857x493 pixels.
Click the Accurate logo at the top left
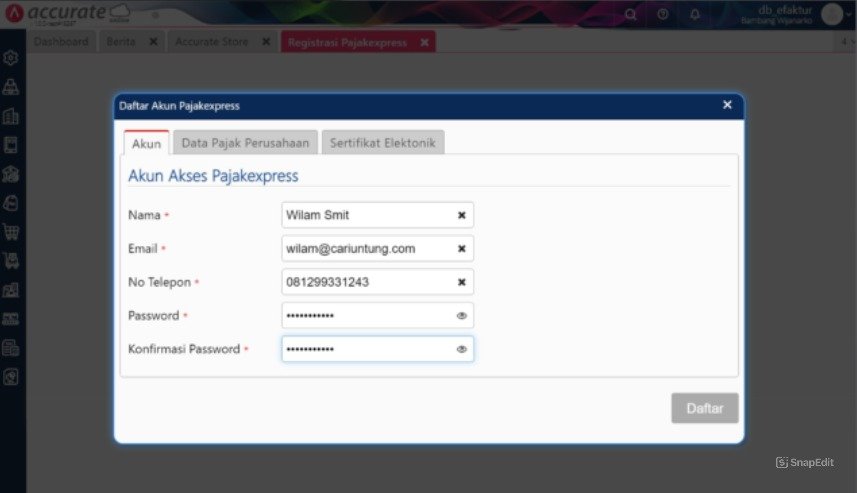click(x=66, y=14)
